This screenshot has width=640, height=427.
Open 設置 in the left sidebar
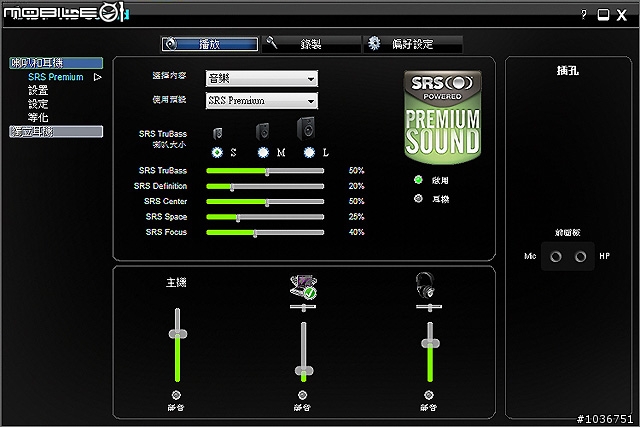pyautogui.click(x=38, y=90)
